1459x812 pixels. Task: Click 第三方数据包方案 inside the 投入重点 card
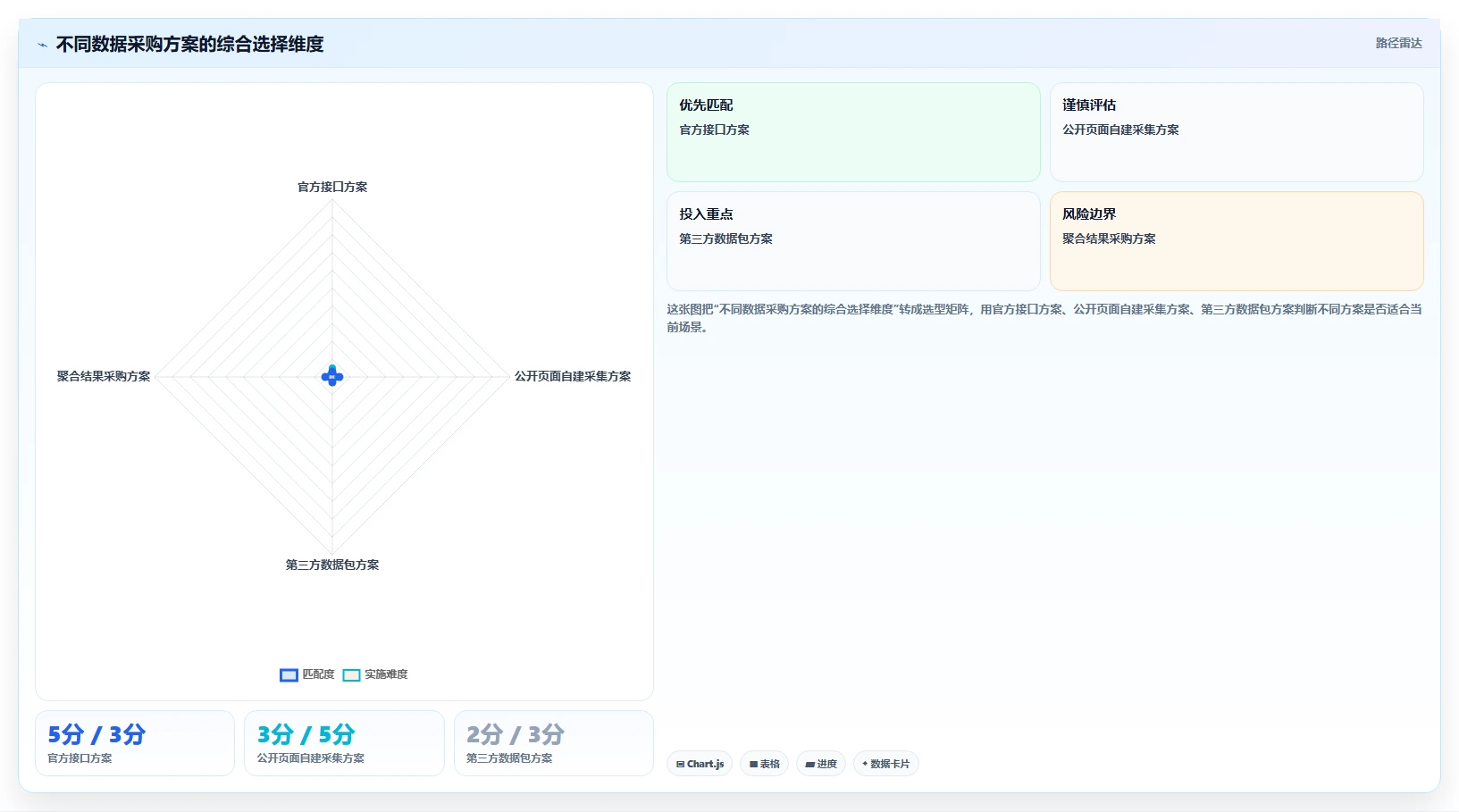pos(725,239)
